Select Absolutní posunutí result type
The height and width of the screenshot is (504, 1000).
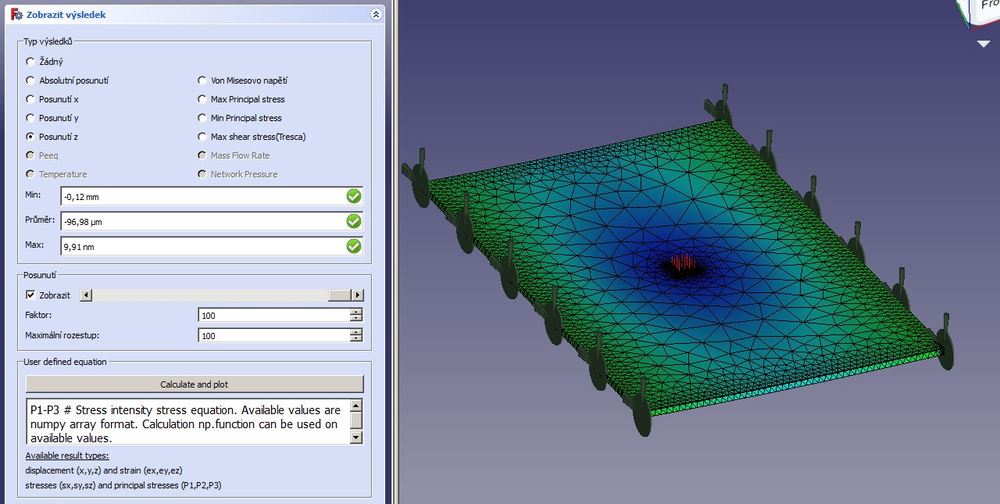click(x=30, y=81)
